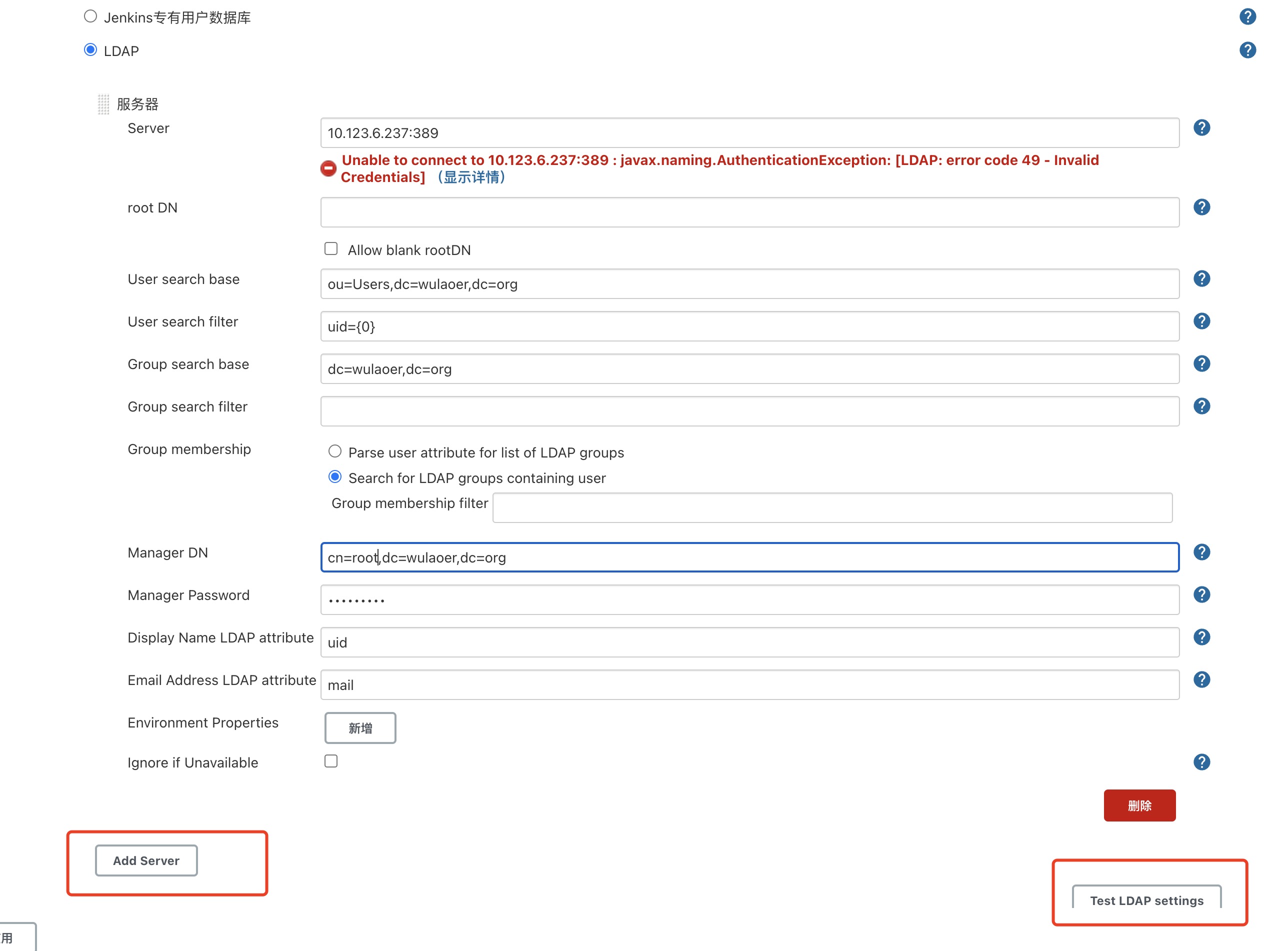Show help for the LDAP security realm option
The width and height of the screenshot is (1288, 951).
[1247, 50]
